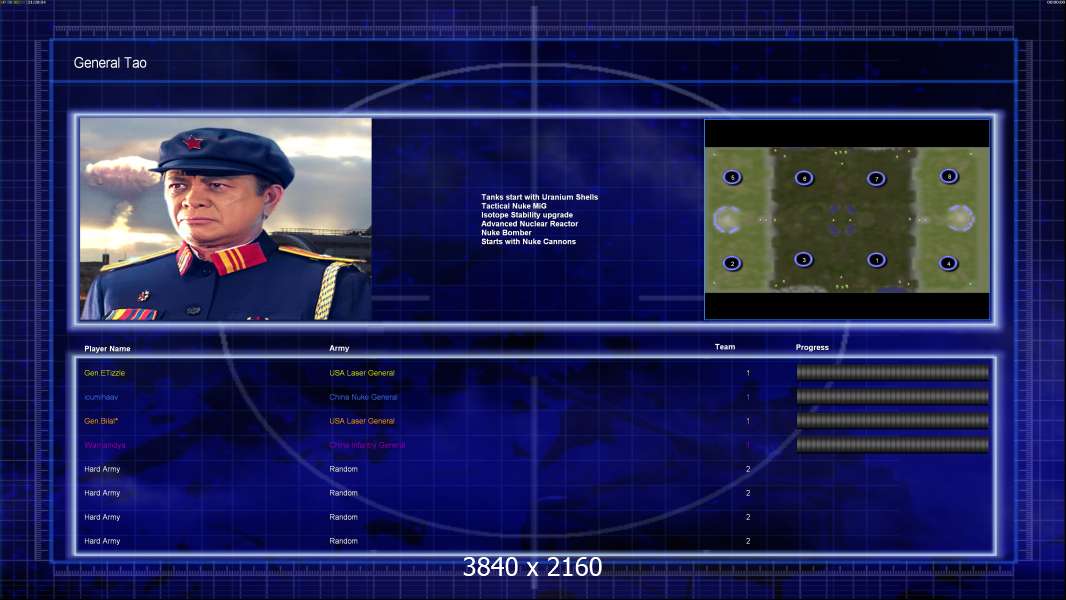Click start position marker 5 on map
This screenshot has height=600, width=1066.
pyautogui.click(x=732, y=177)
